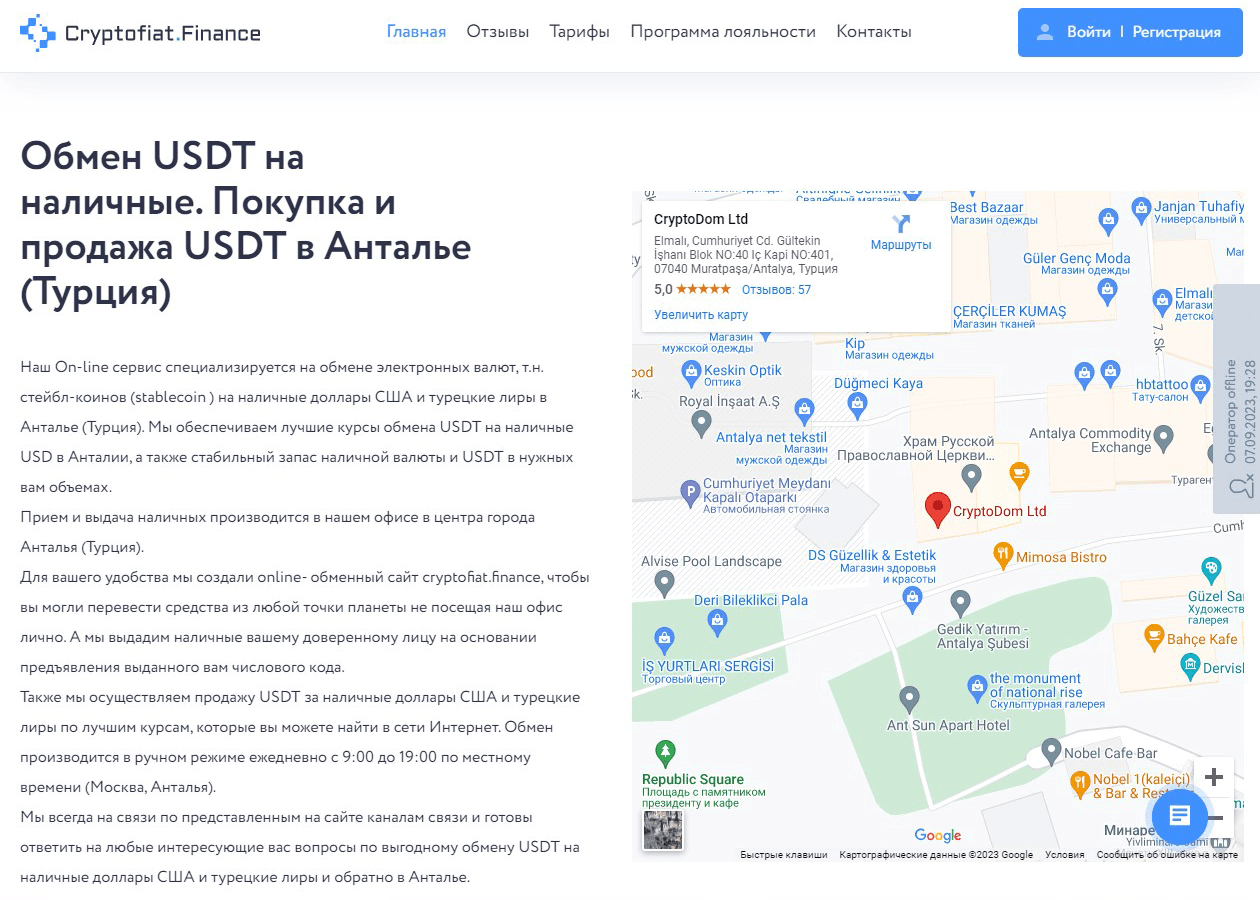The height and width of the screenshot is (900, 1260).
Task: Open the Оператор offline side panel
Action: (1237, 400)
